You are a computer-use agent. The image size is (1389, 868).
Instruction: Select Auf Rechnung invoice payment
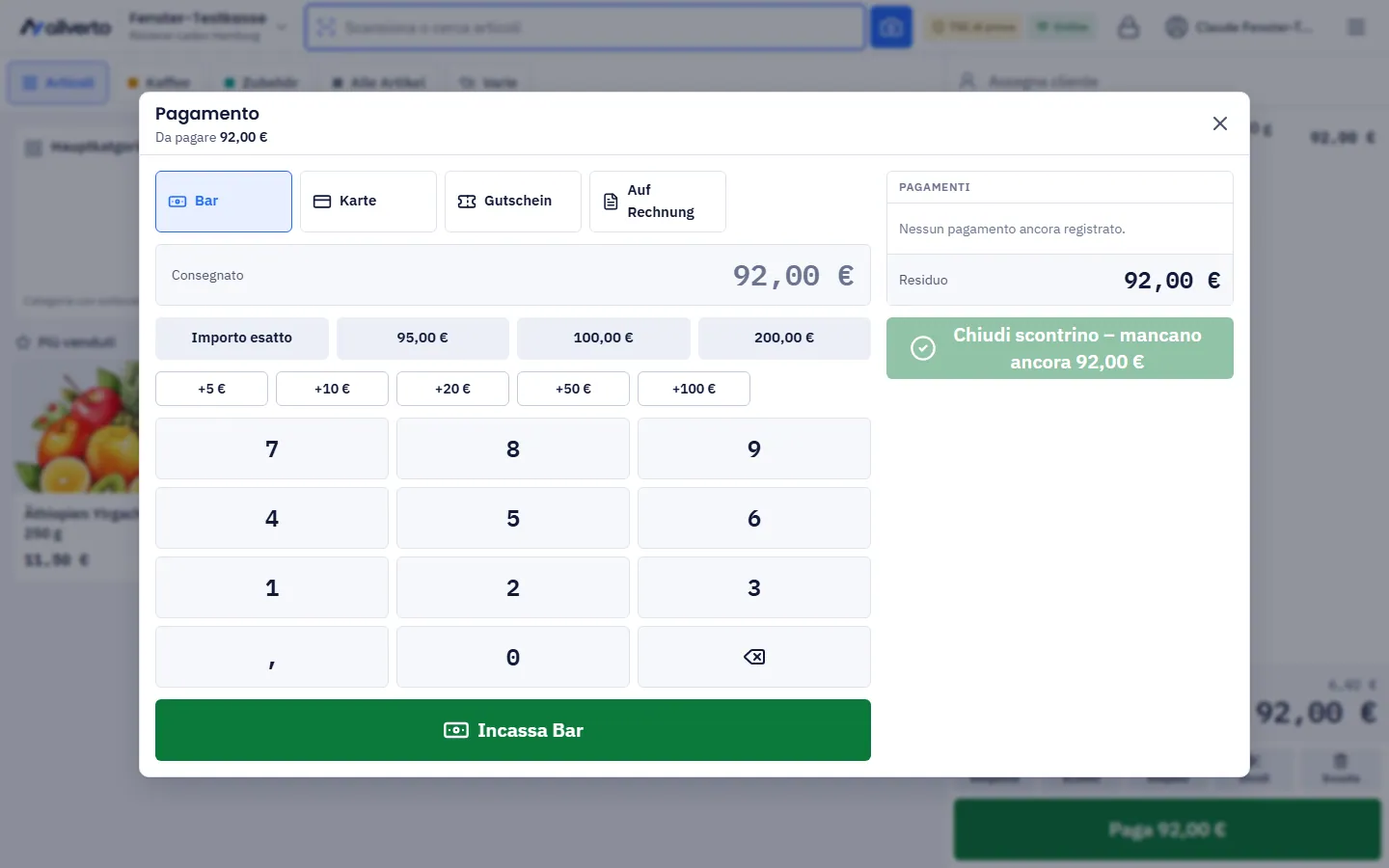coord(658,202)
